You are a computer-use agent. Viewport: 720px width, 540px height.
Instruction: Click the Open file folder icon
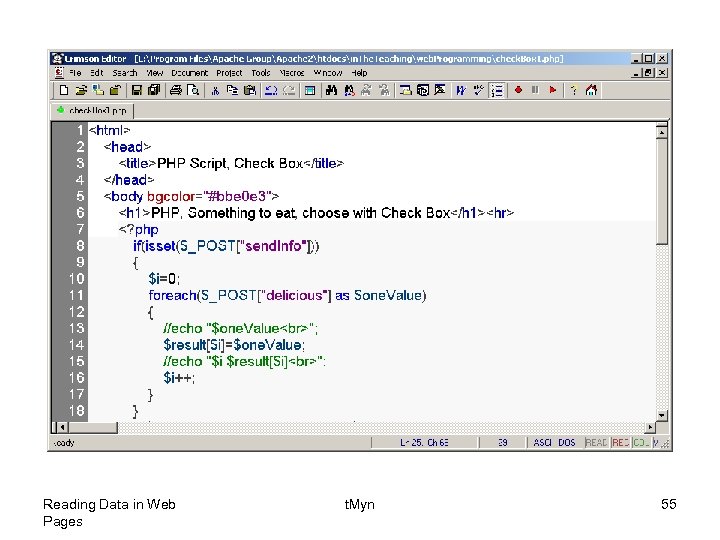pos(81,90)
